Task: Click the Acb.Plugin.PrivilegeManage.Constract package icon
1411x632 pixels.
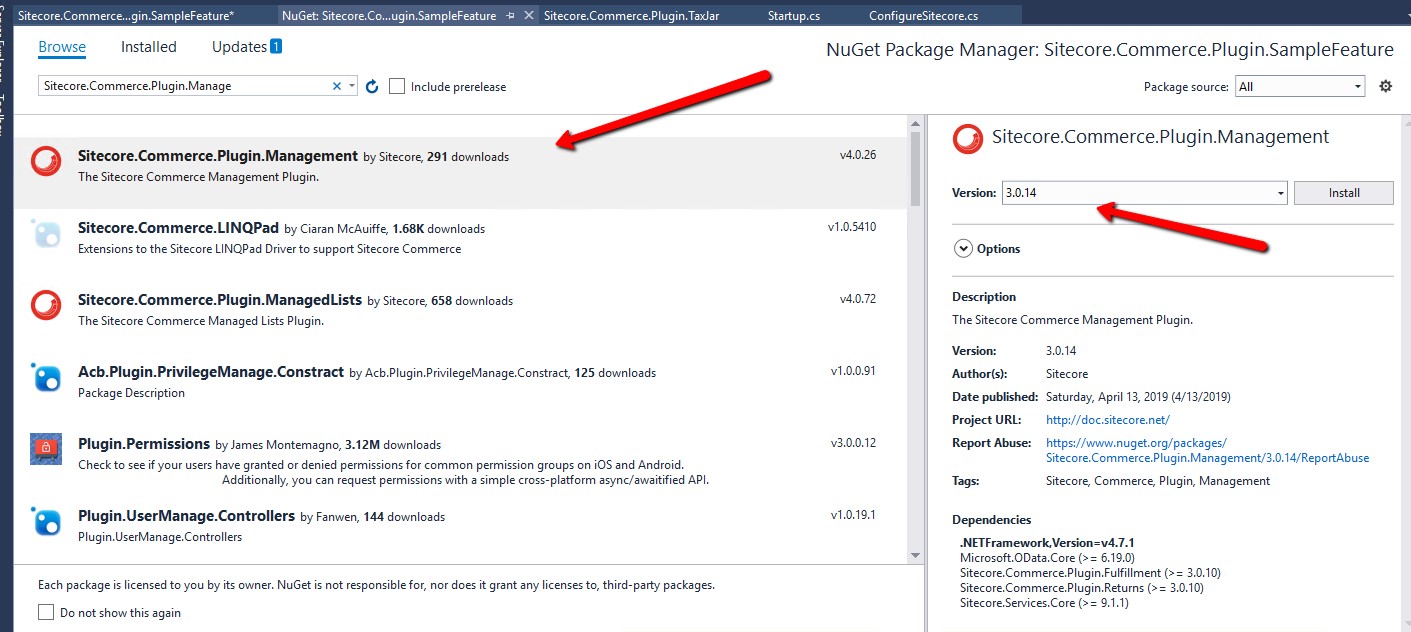Action: click(46, 377)
